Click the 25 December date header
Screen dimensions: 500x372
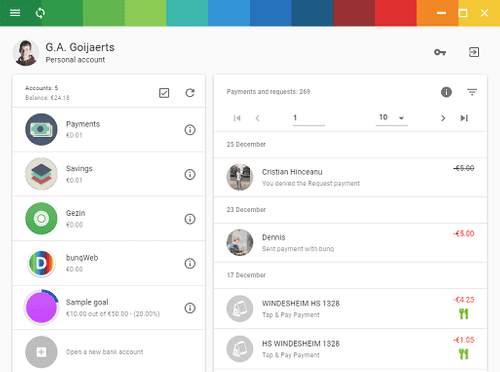246,144
